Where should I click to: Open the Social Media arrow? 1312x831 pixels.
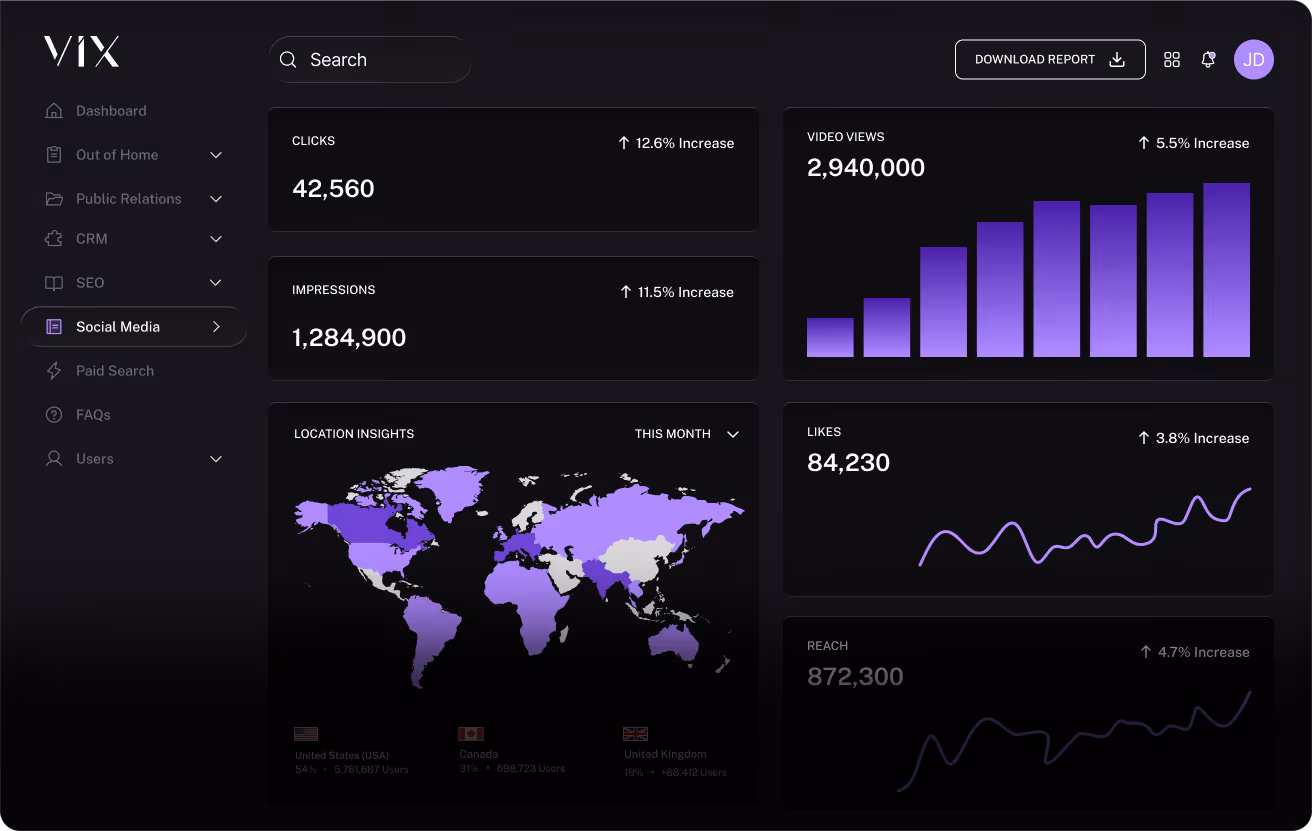pyautogui.click(x=216, y=327)
